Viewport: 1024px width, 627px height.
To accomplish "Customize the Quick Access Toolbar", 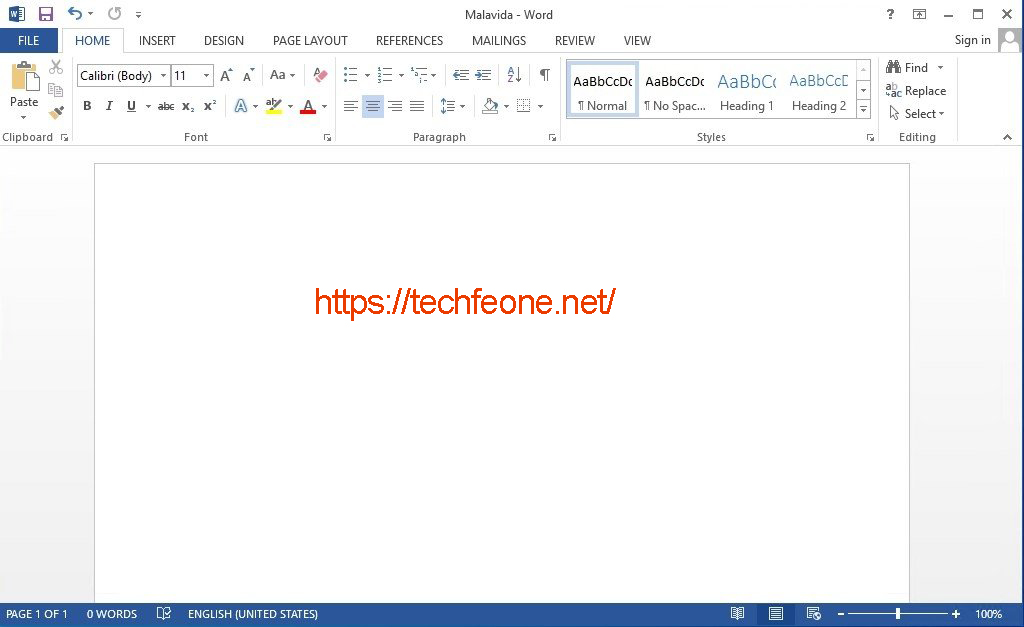I will (138, 14).
